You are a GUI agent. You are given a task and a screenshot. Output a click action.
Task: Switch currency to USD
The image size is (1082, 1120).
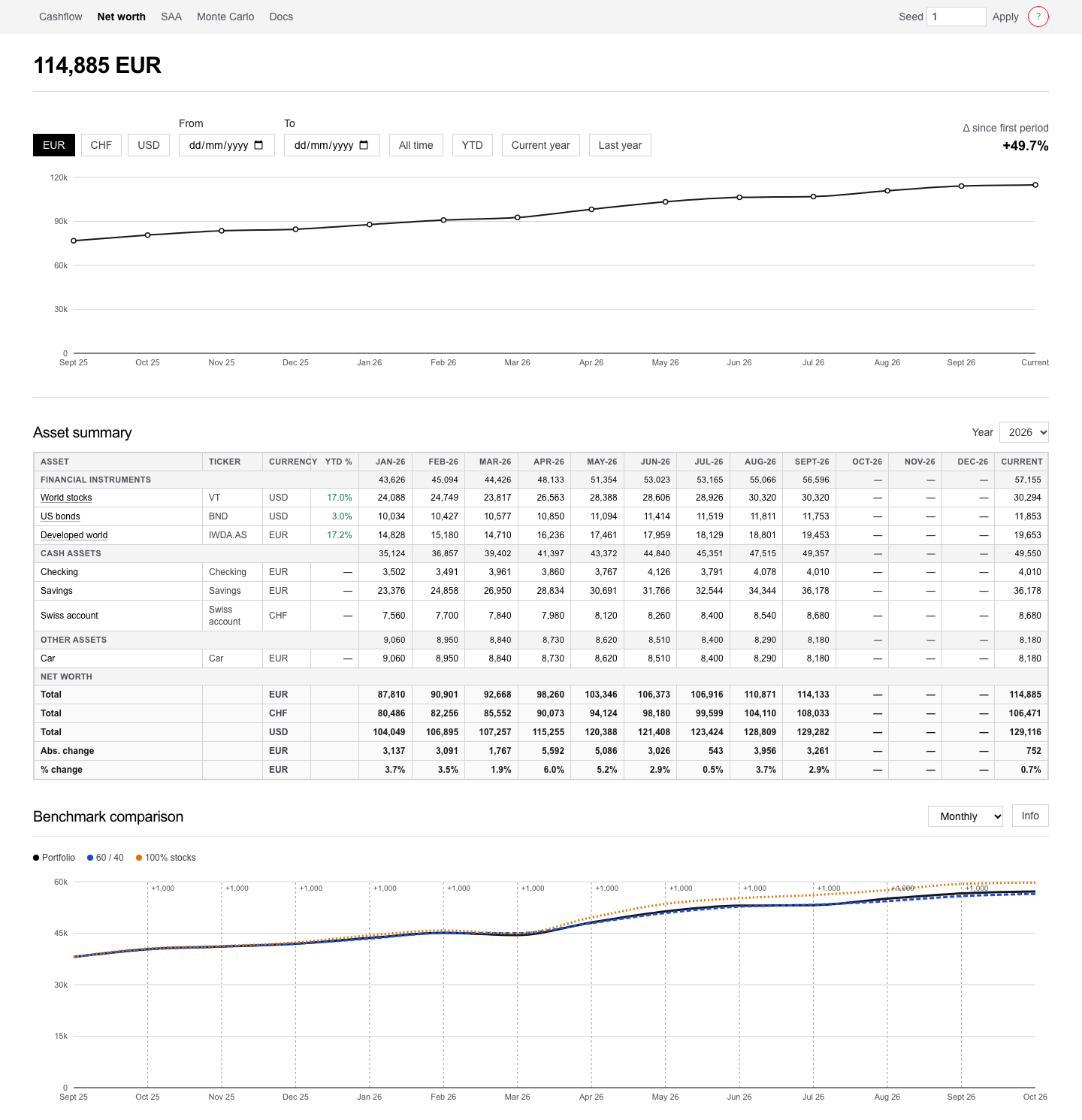[149, 145]
